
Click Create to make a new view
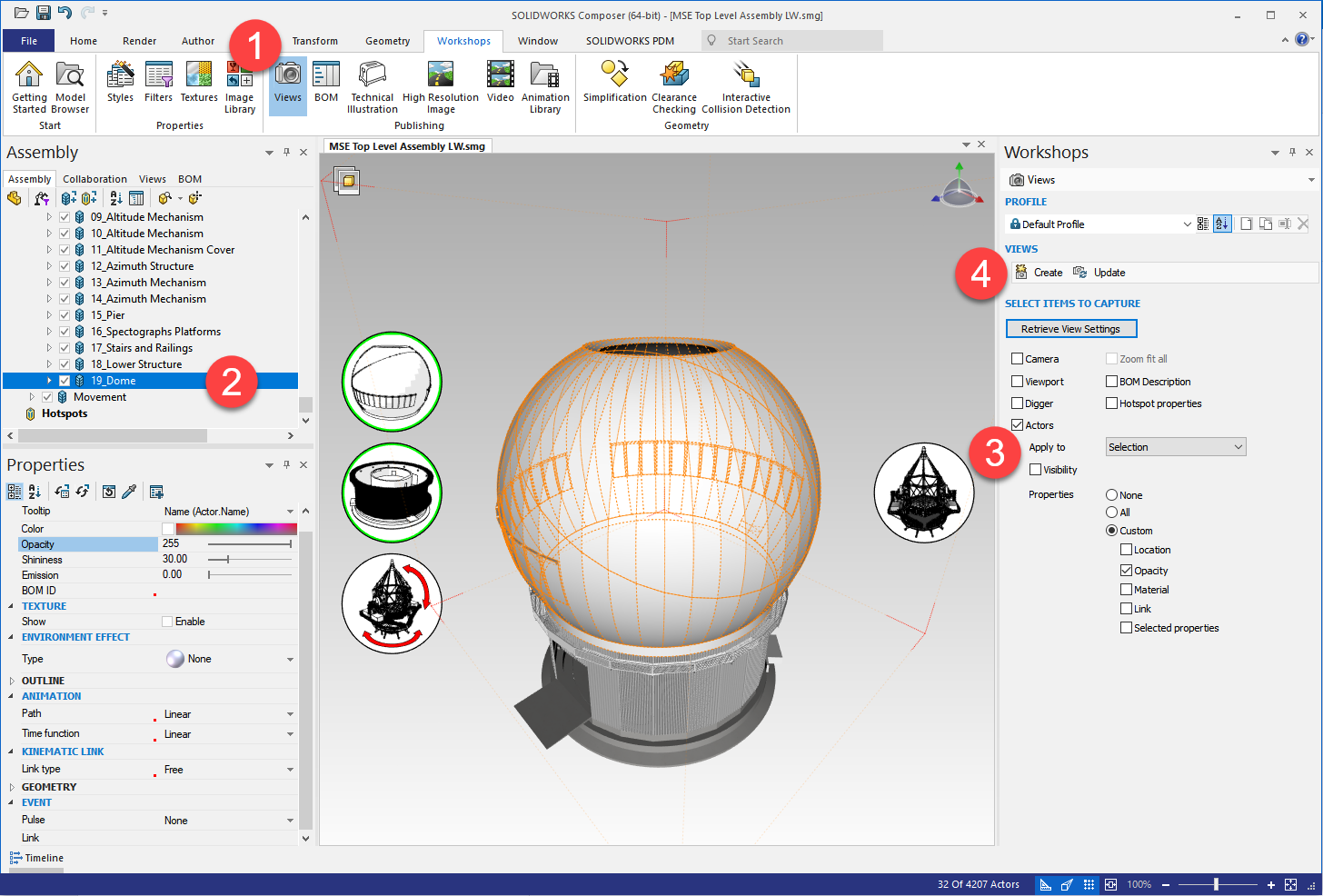tap(1039, 273)
